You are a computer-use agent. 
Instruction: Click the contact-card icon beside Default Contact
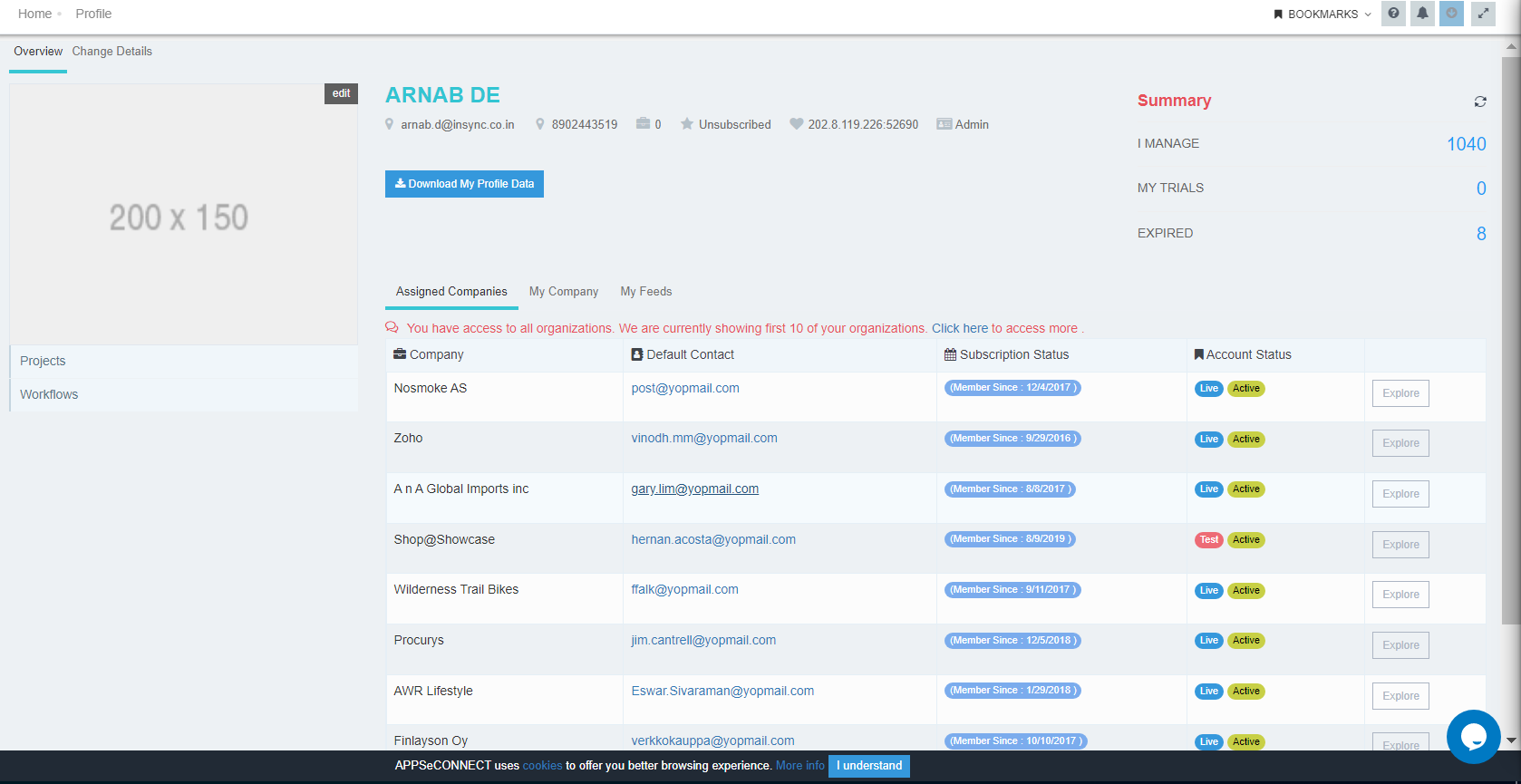(x=637, y=354)
